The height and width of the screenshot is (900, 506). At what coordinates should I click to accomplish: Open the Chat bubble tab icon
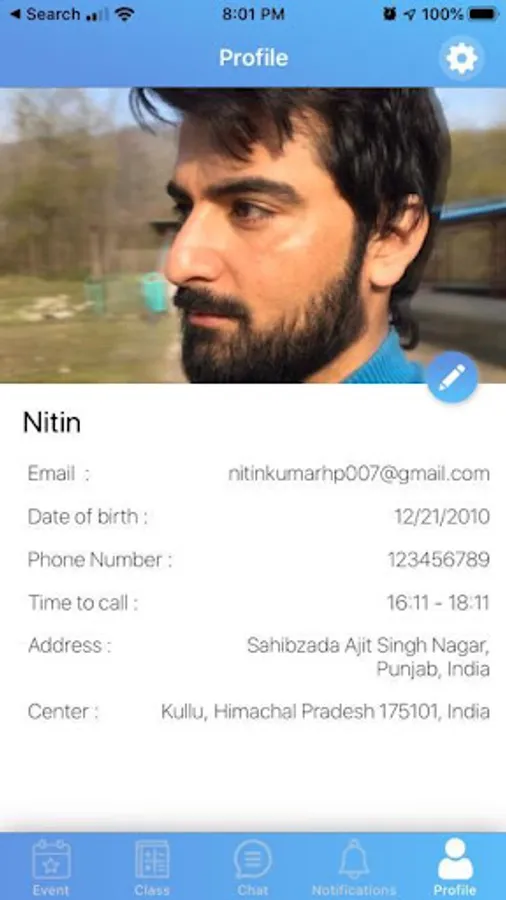click(253, 859)
